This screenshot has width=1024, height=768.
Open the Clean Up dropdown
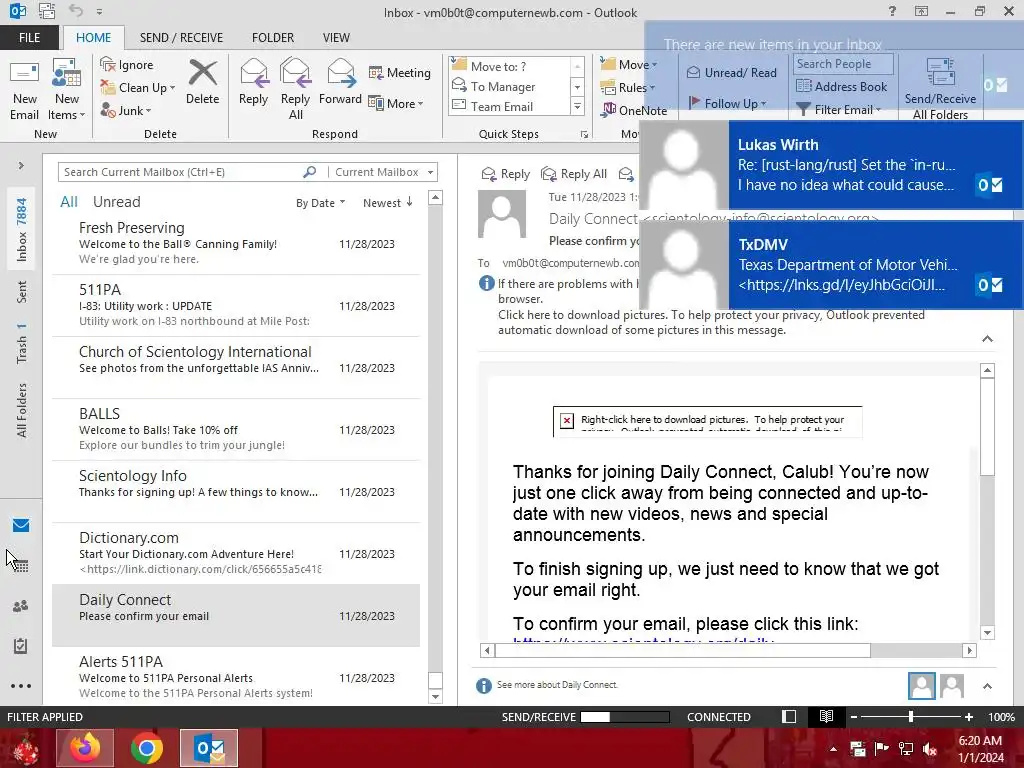click(138, 88)
